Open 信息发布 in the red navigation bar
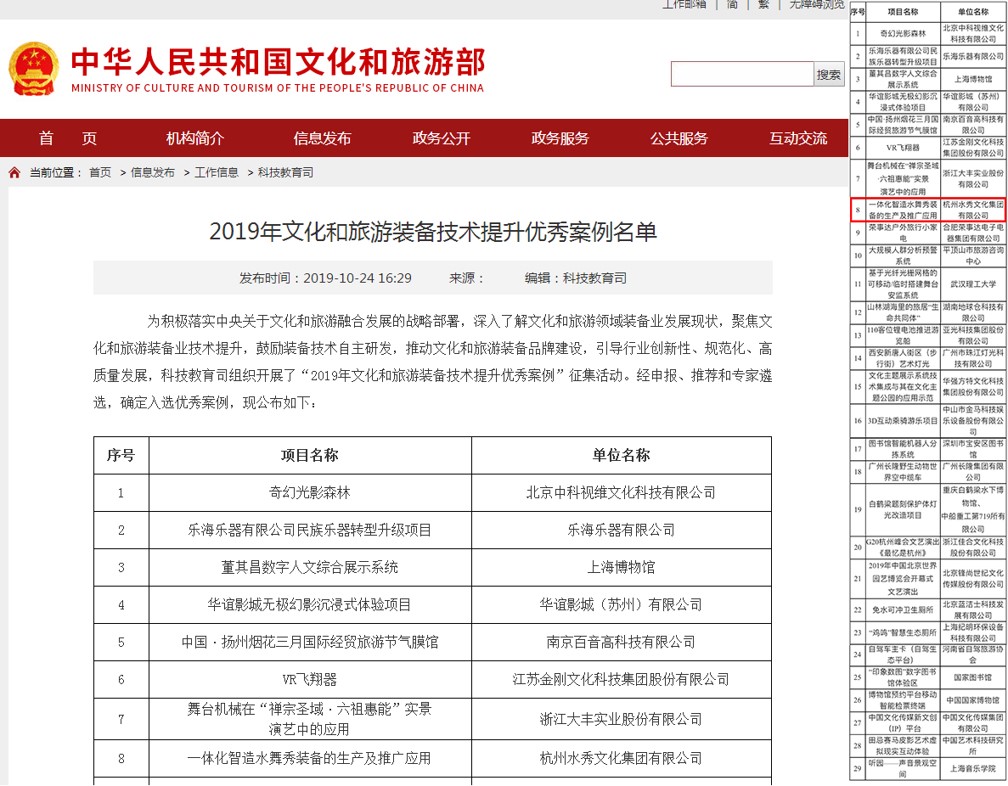This screenshot has width=1008, height=786. pyautogui.click(x=322, y=138)
